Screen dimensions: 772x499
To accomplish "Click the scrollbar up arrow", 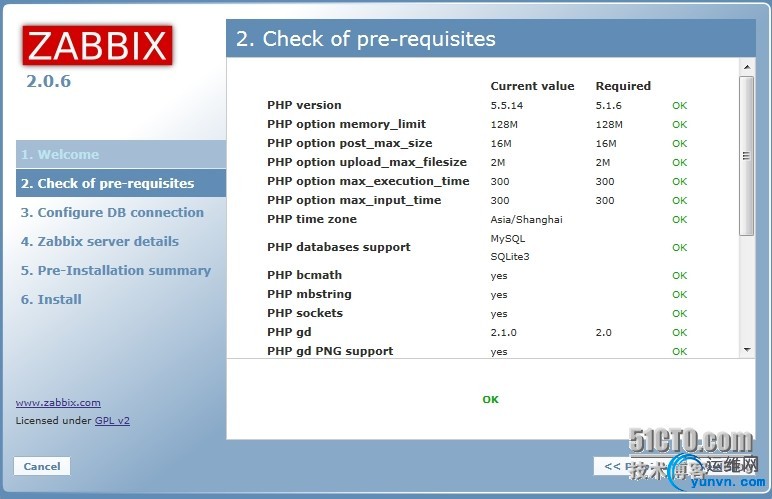I will tap(747, 66).
